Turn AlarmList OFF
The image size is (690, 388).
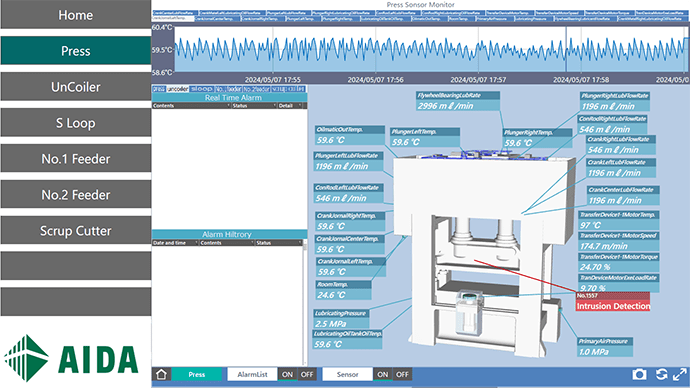click(x=307, y=374)
